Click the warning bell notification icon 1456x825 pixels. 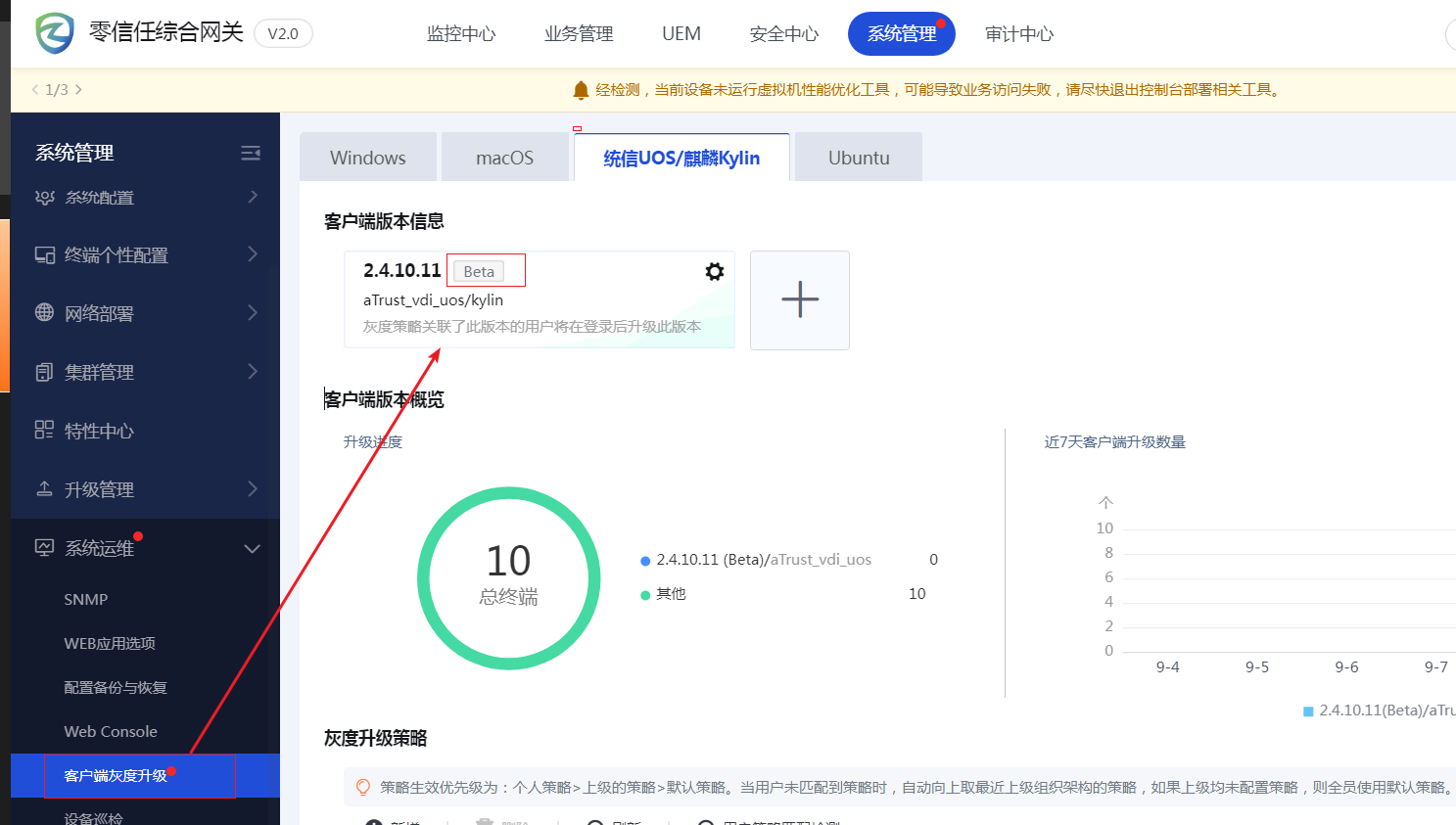click(x=581, y=90)
